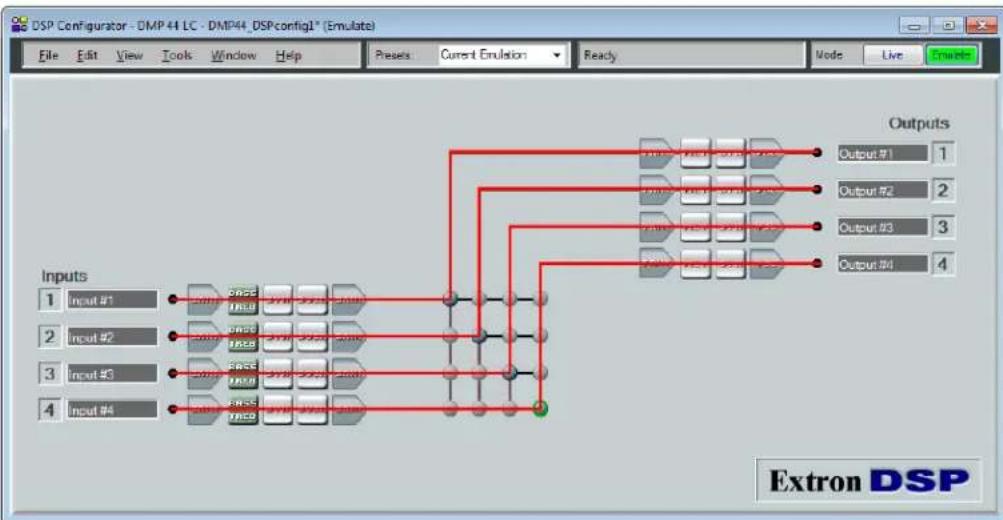Screen dimensions: 1003x520
Task: Open the Output #1 filter block
Action: pos(695,153)
